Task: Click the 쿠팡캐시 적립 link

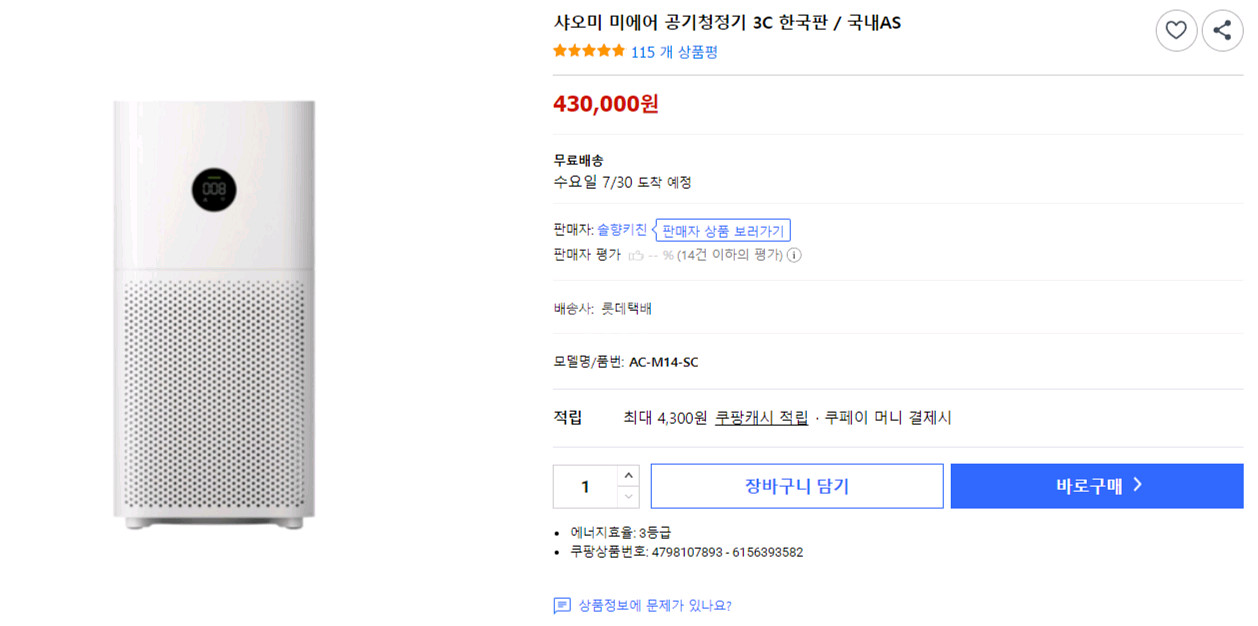Action: point(761,418)
